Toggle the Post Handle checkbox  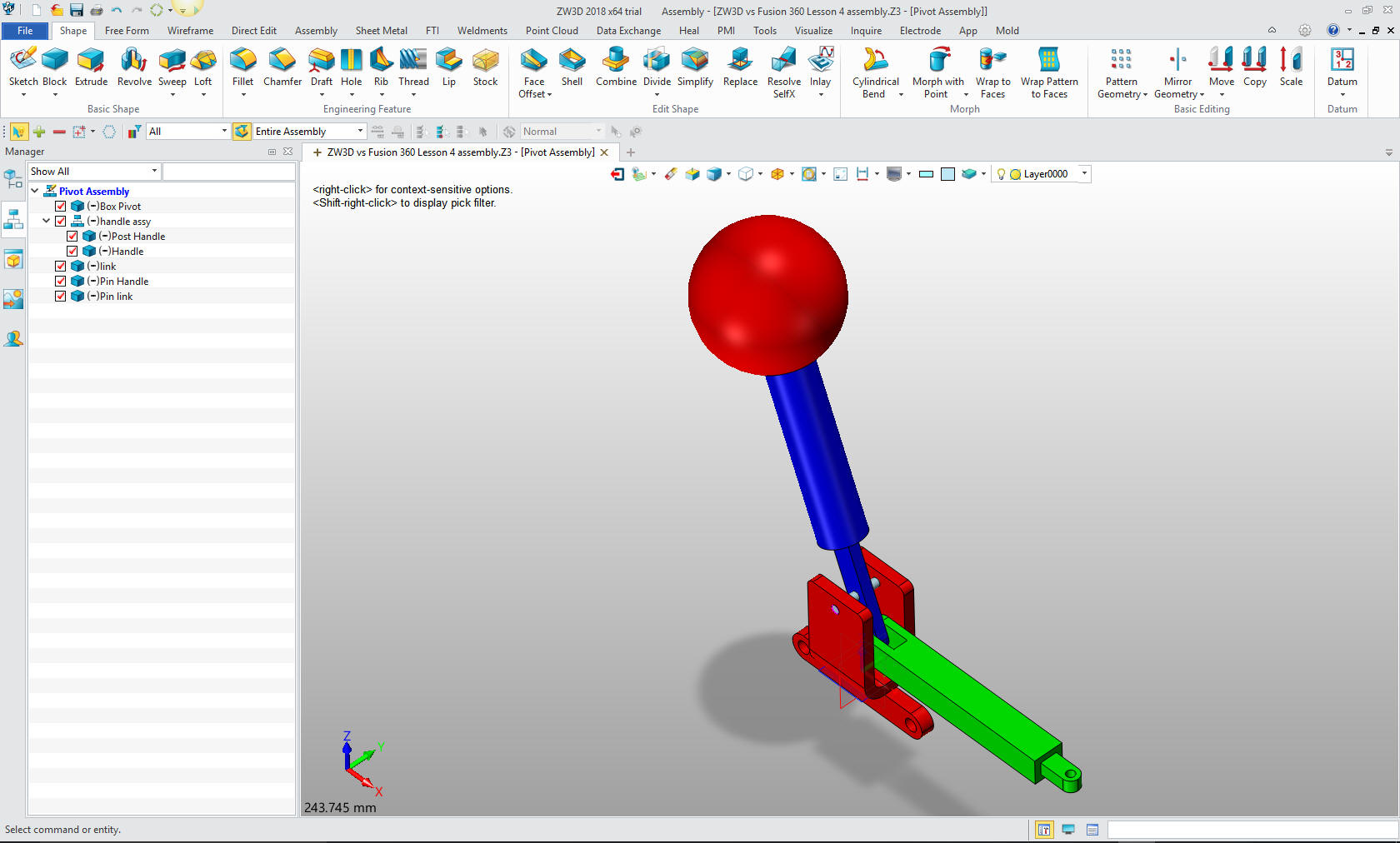pyautogui.click(x=72, y=236)
